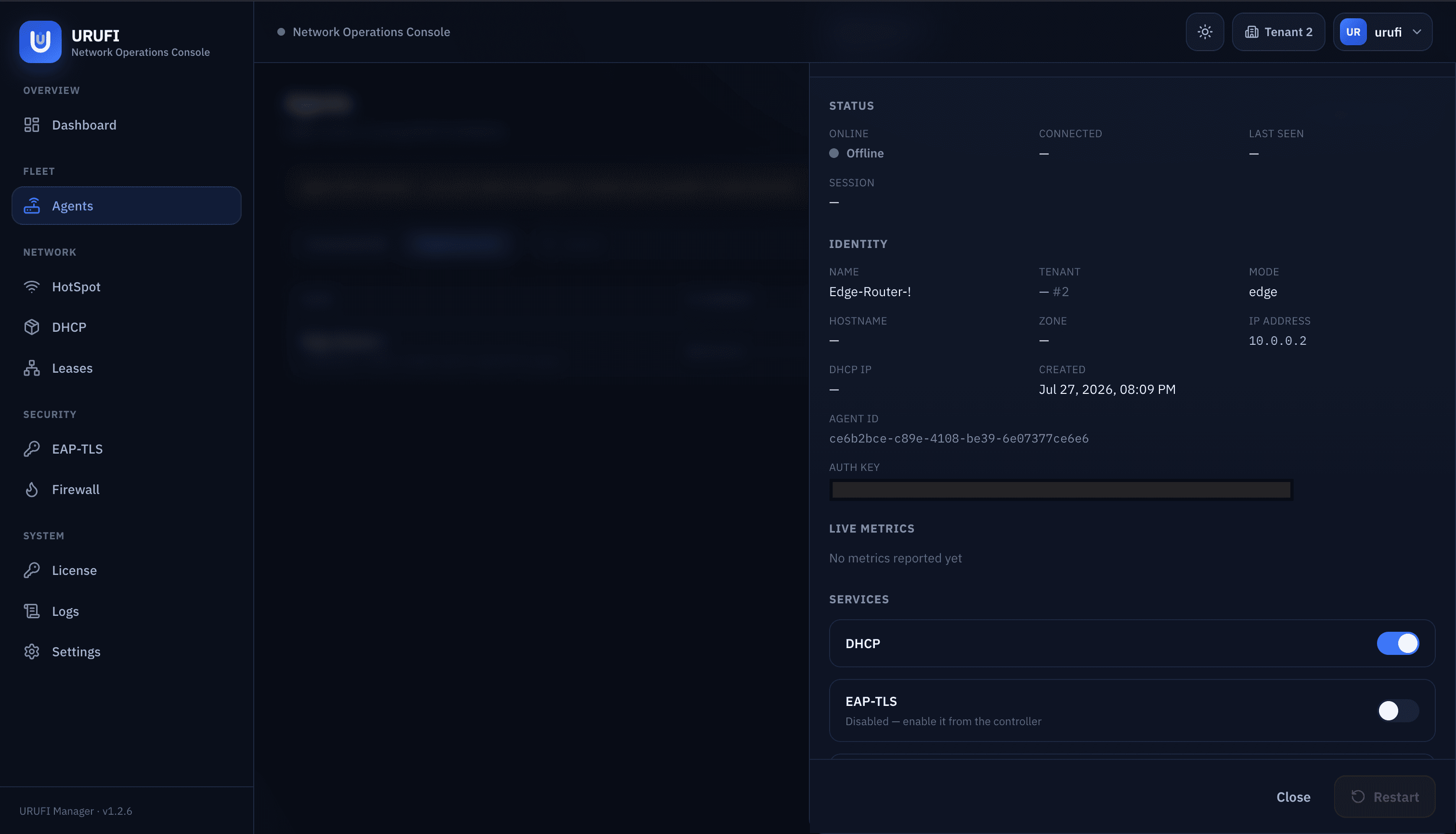The width and height of the screenshot is (1456, 834).
Task: Click the Restart button
Action: point(1384,797)
